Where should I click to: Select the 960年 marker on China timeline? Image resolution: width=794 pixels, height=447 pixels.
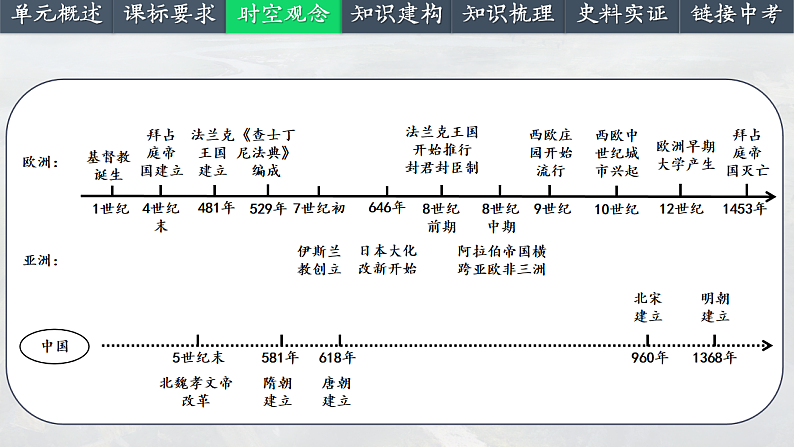pos(650,357)
